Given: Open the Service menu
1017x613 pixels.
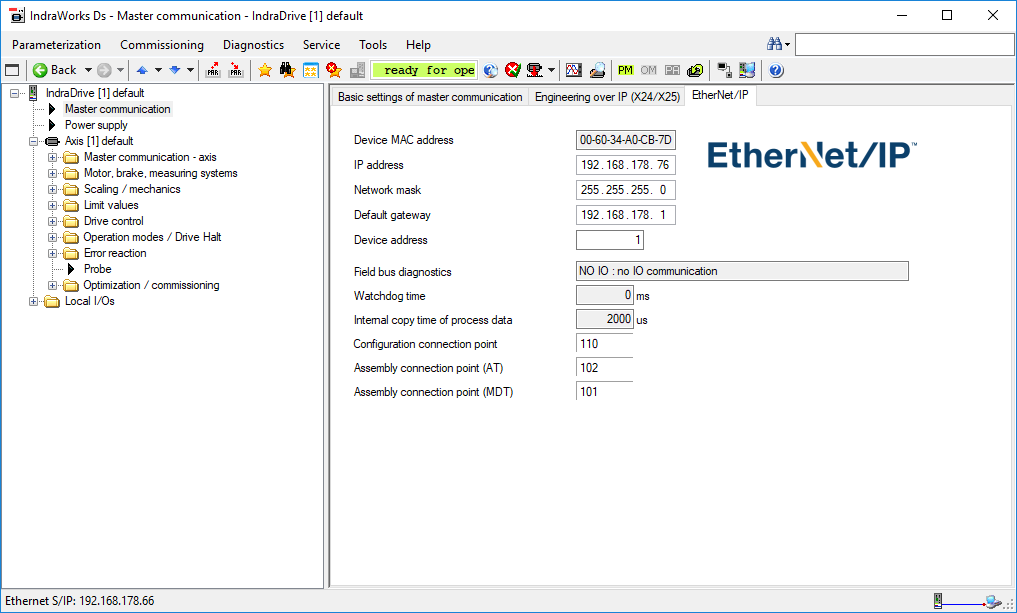Looking at the screenshot, I should (322, 45).
